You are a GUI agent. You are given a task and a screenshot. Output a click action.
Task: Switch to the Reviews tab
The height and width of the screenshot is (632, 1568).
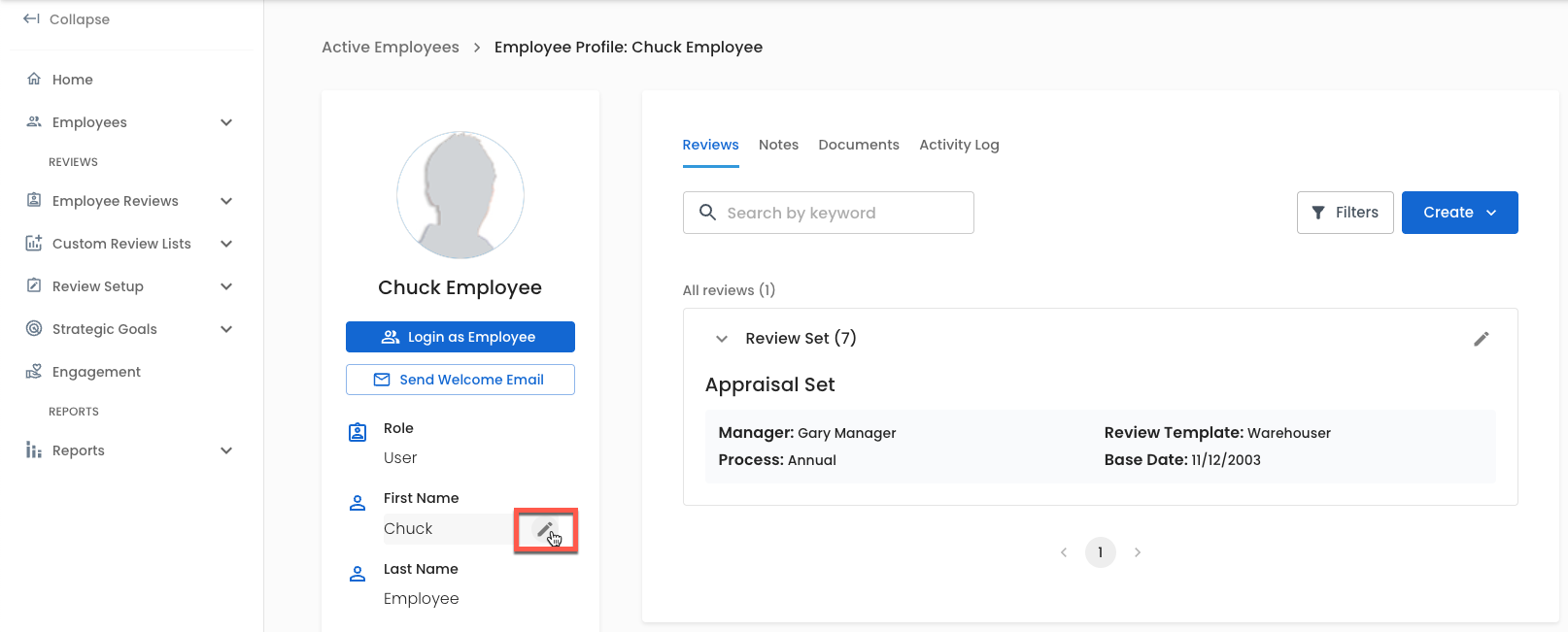coord(710,145)
